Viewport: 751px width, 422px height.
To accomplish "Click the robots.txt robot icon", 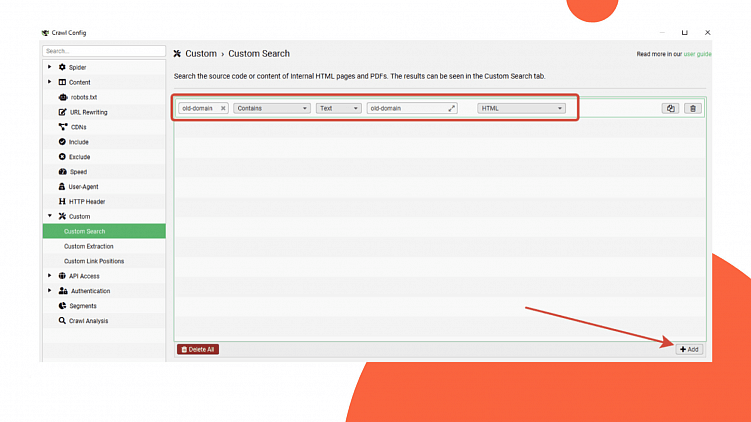I will point(63,97).
